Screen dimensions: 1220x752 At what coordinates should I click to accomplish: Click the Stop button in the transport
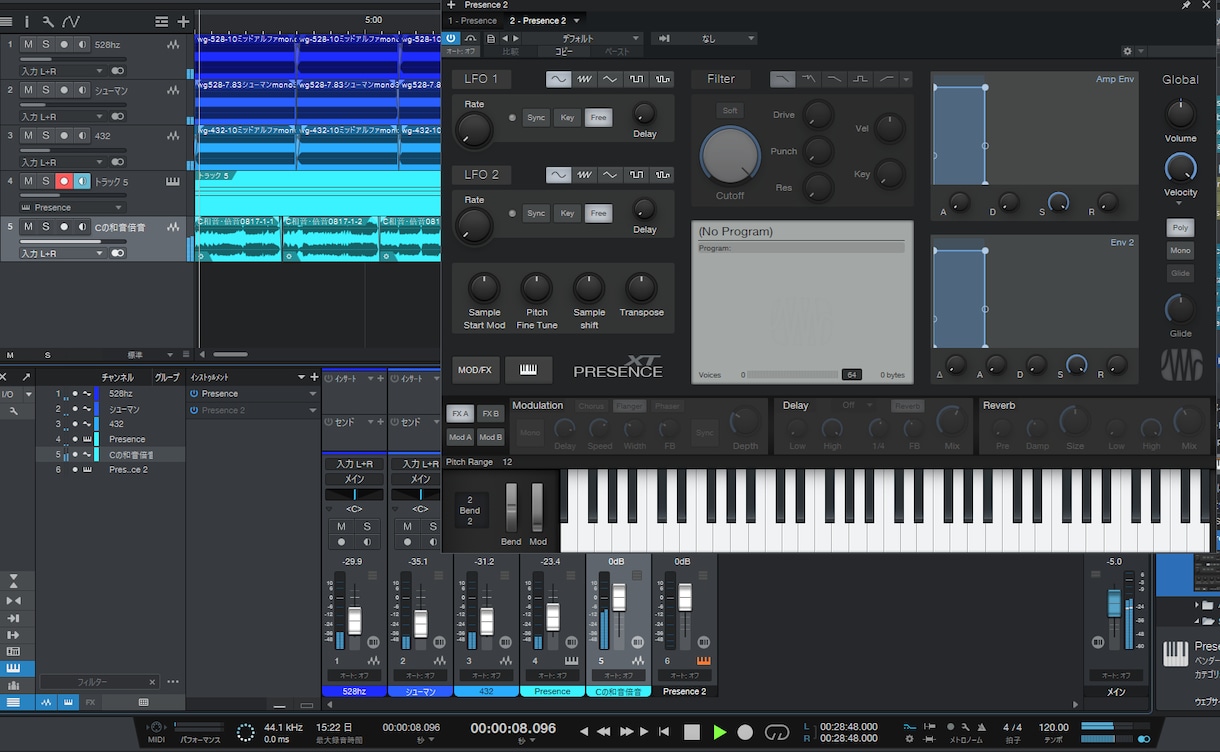pyautogui.click(x=692, y=732)
